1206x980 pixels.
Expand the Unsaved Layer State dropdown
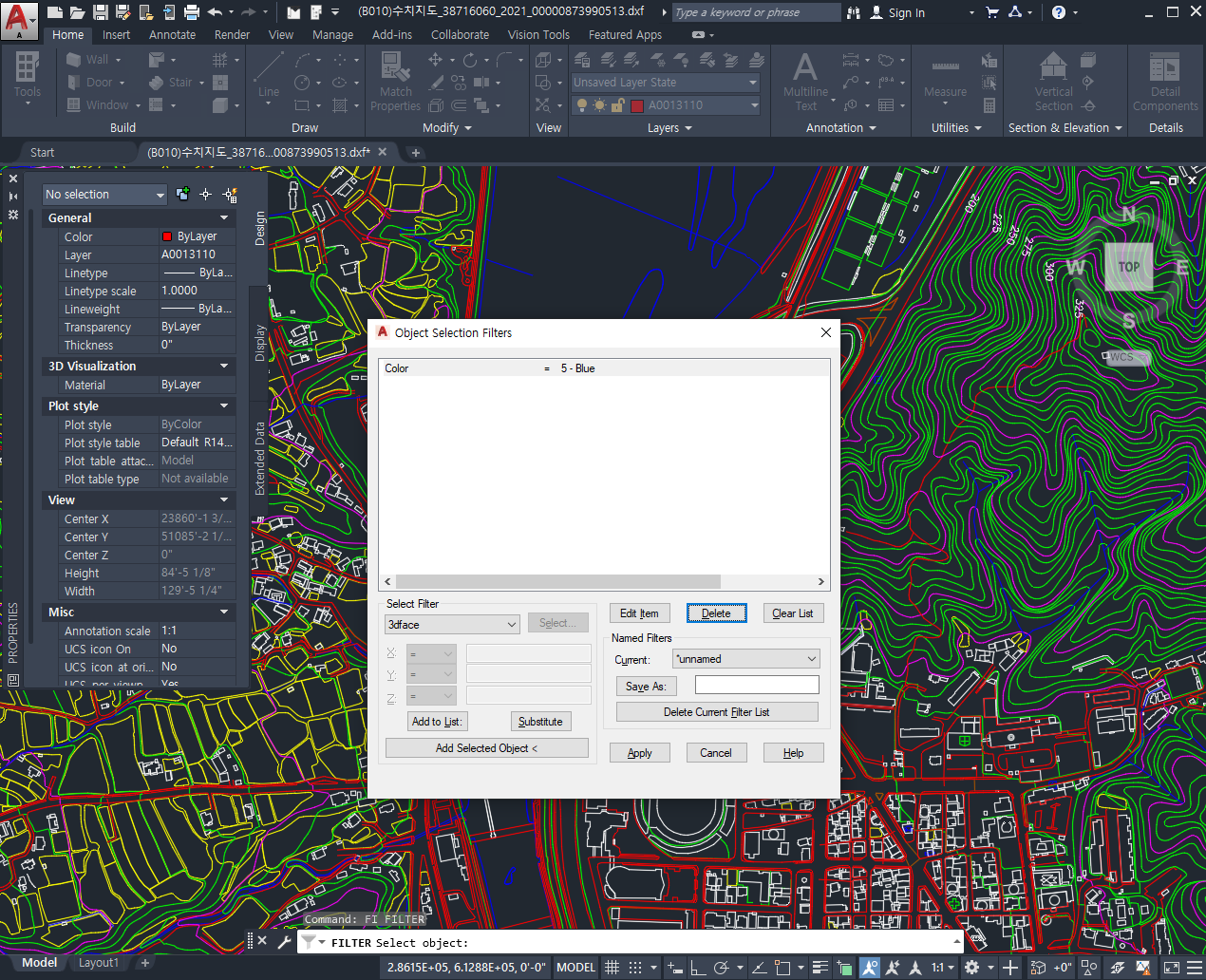[753, 82]
